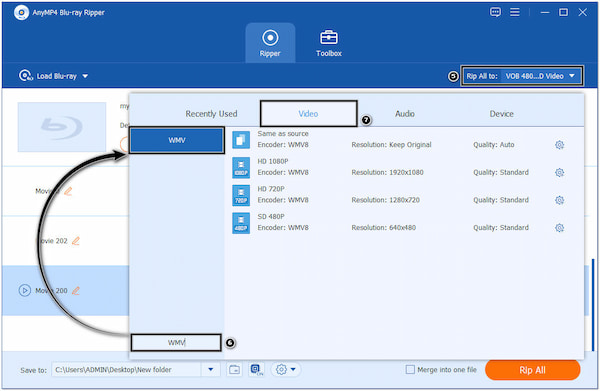The width and height of the screenshot is (600, 391).
Task: Rename Movie 200 with pencil icon
Action: click(76, 291)
